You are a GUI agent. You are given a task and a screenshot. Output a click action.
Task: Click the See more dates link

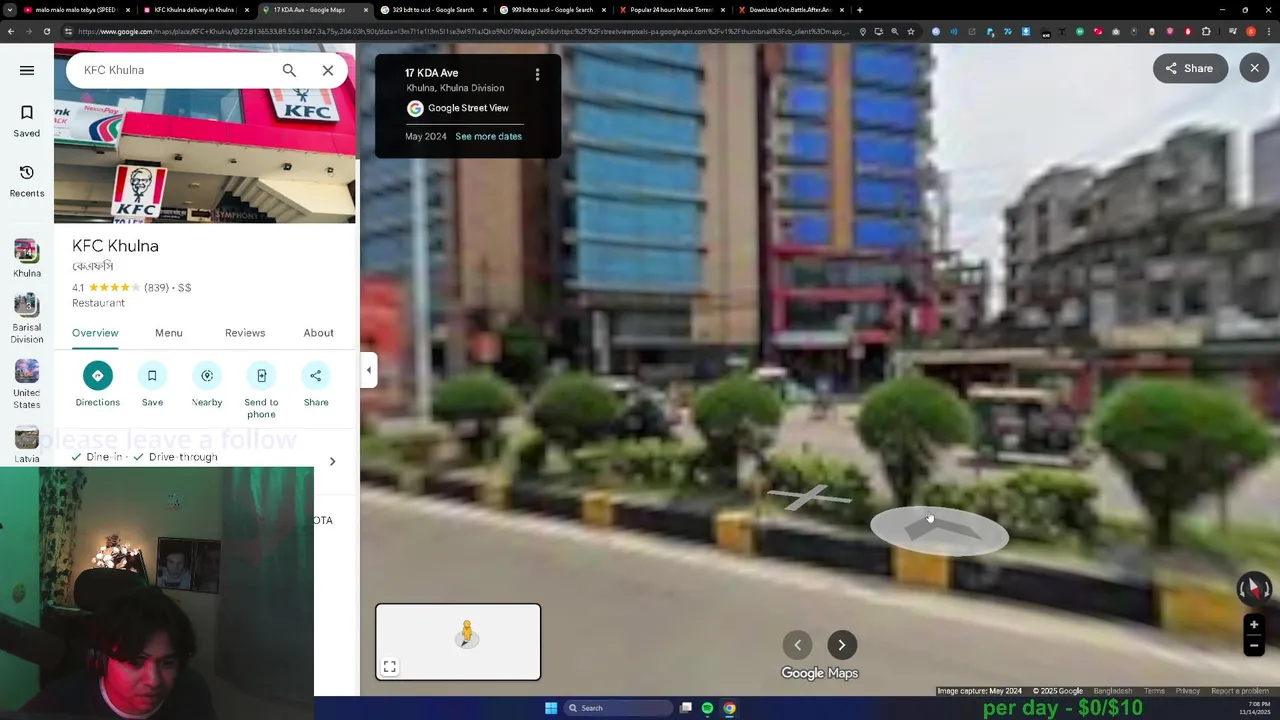tap(488, 136)
